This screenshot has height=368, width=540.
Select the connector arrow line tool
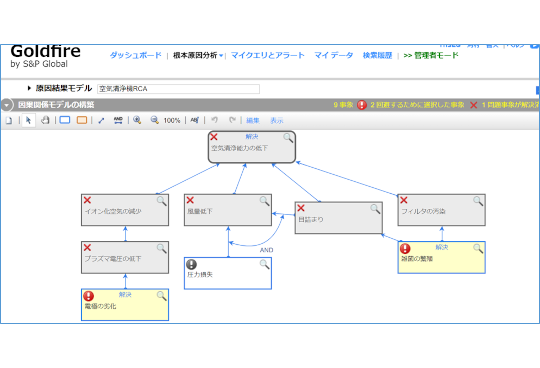101,120
